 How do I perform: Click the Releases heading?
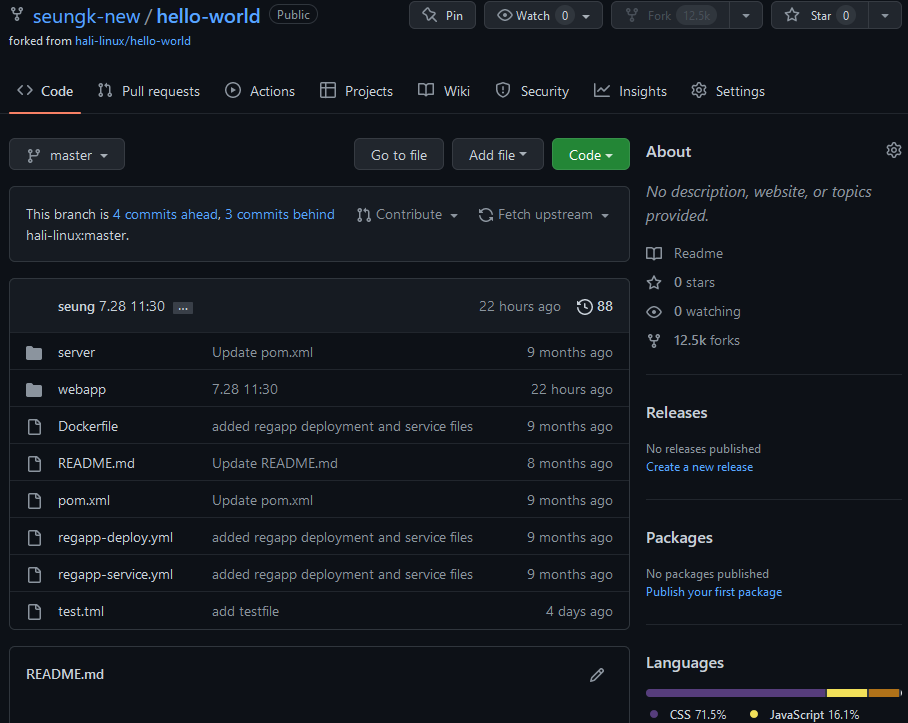[x=676, y=413]
